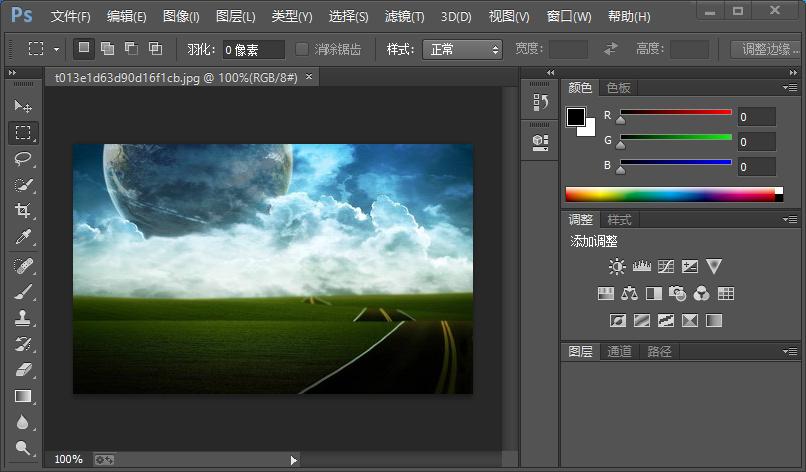Open the 样式 style dropdown

click(462, 49)
